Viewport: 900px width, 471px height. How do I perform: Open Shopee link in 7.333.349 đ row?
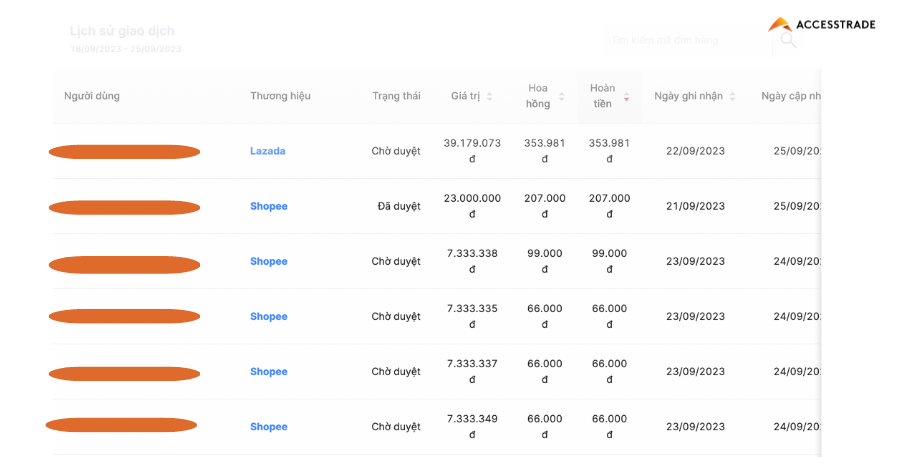[268, 426]
